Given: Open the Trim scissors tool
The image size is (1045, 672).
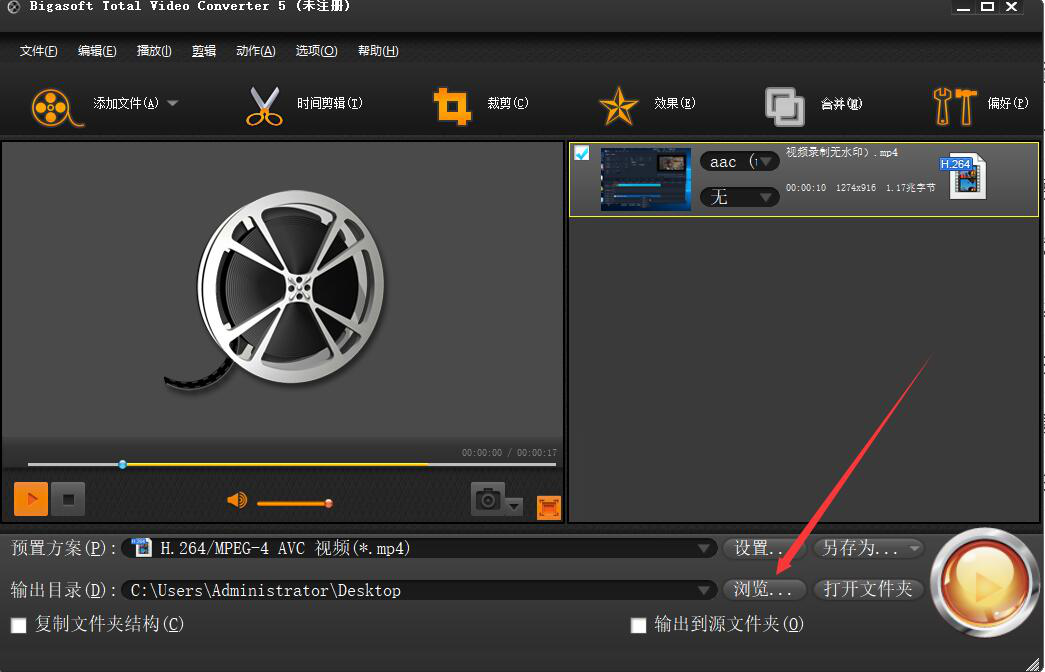Looking at the screenshot, I should [264, 105].
